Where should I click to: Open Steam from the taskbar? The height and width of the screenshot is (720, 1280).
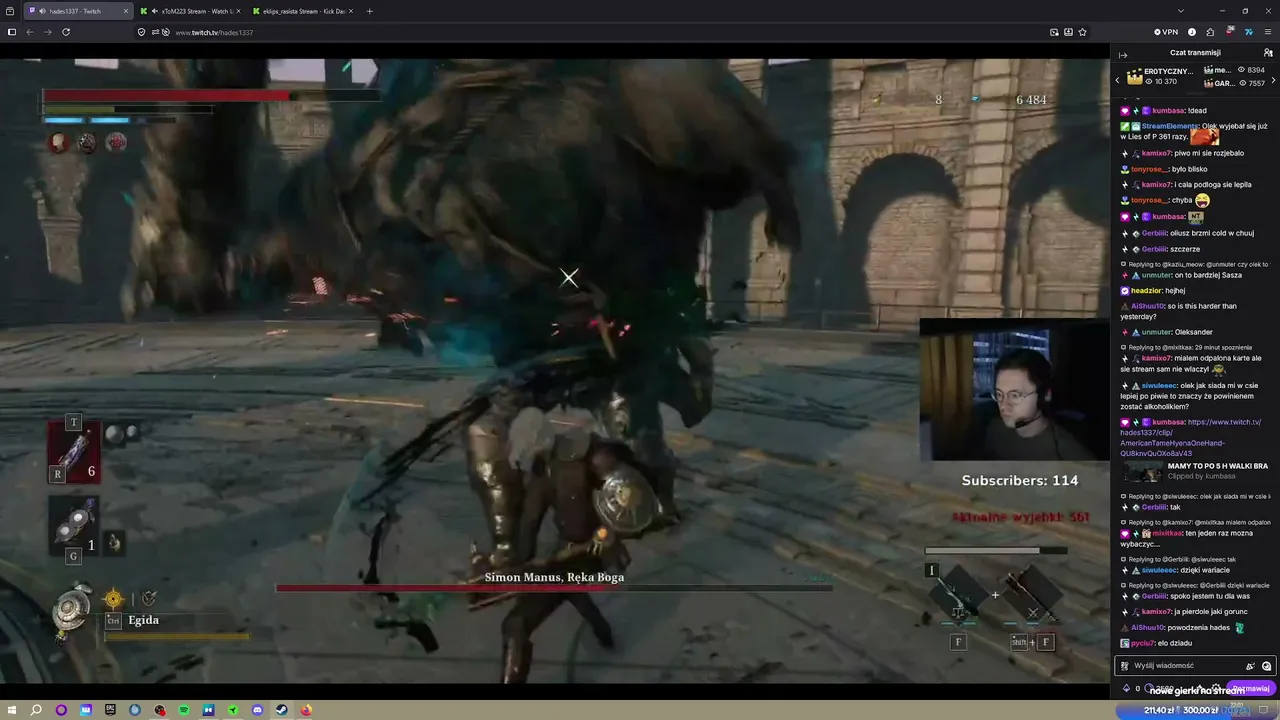(x=282, y=710)
